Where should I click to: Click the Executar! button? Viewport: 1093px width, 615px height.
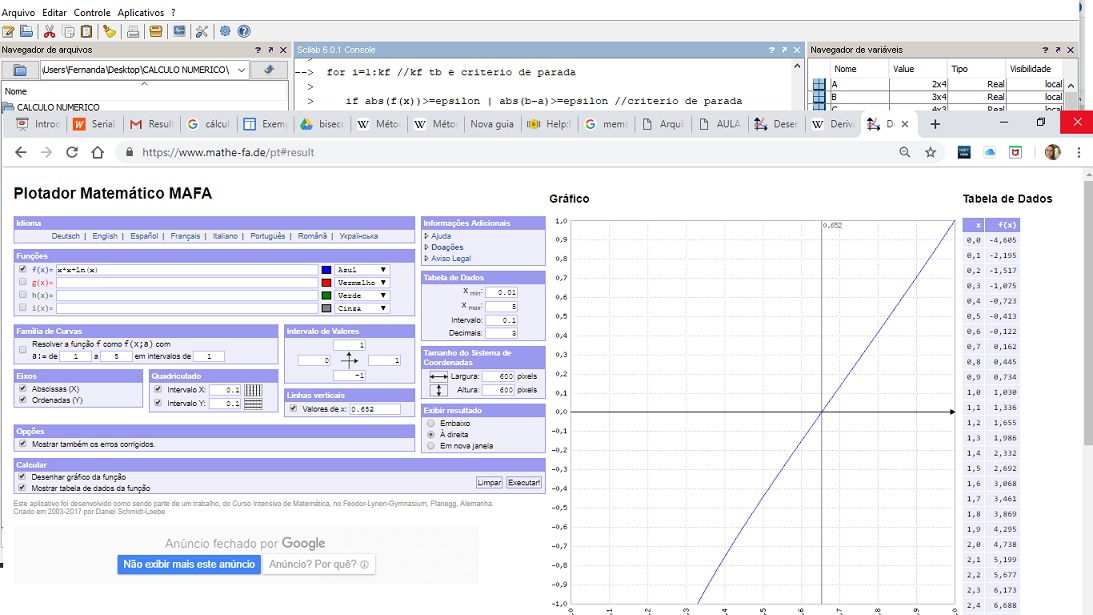coord(524,483)
